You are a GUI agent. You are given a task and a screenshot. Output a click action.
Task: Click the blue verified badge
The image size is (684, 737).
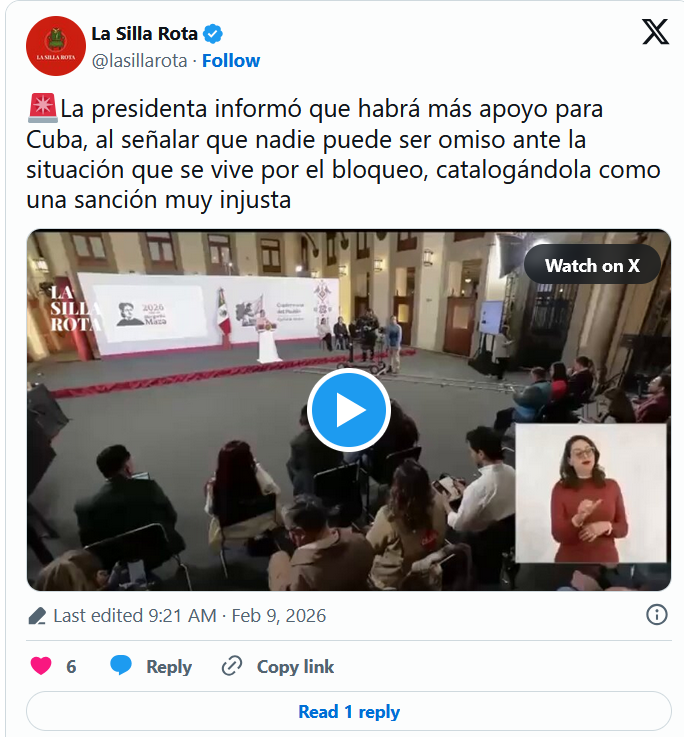coord(213,34)
